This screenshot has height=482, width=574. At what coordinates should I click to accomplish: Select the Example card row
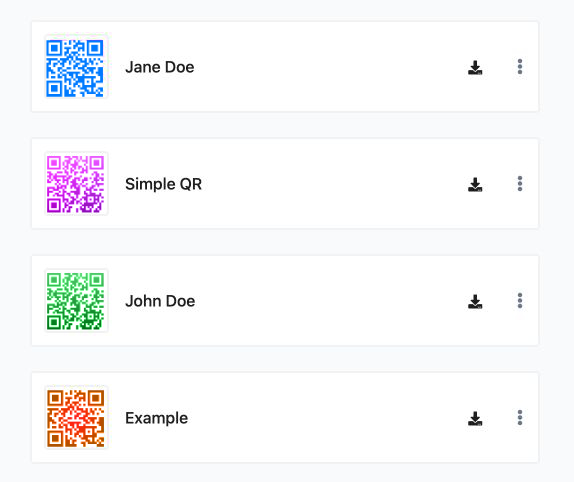[x=285, y=418]
